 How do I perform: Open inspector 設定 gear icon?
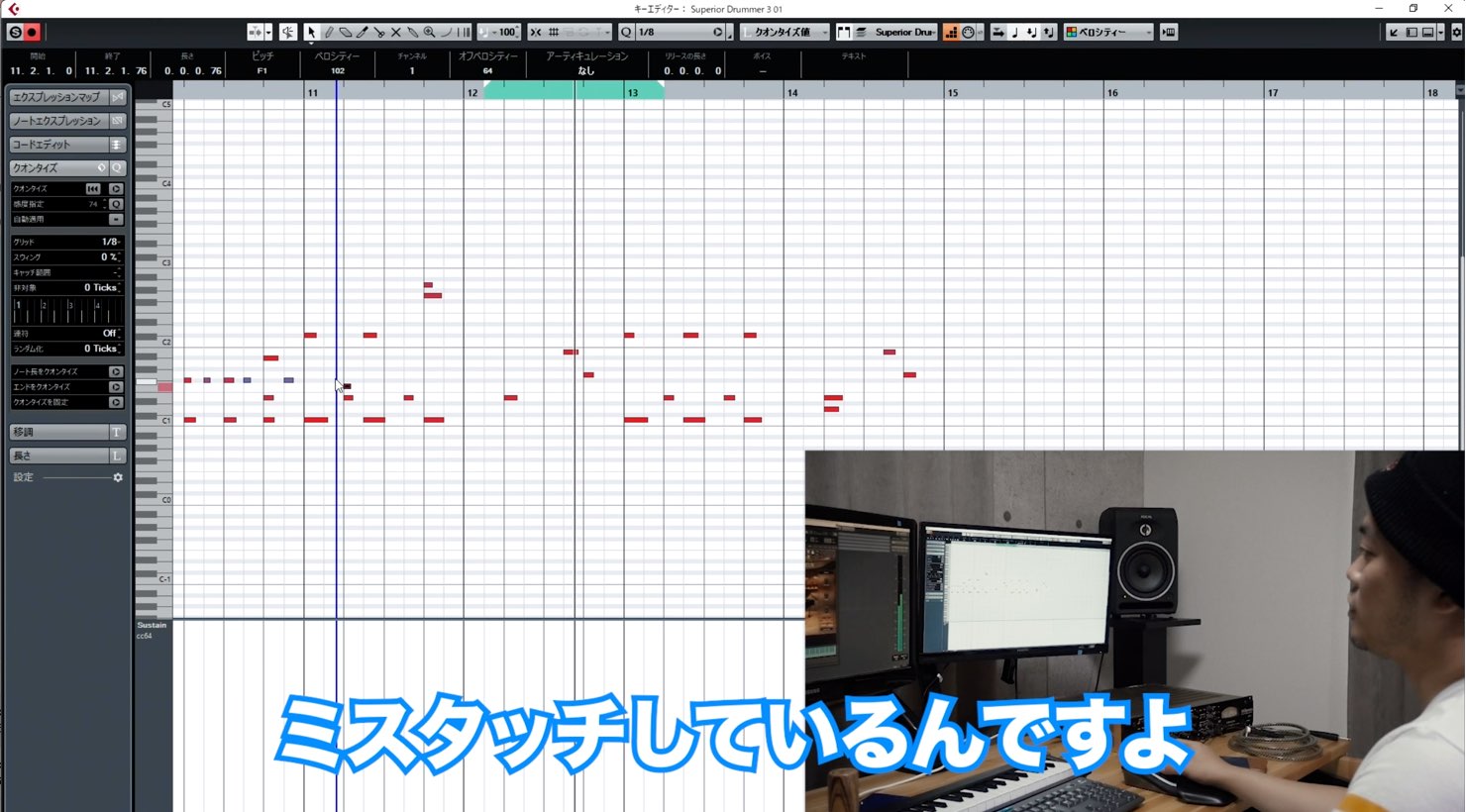point(118,477)
